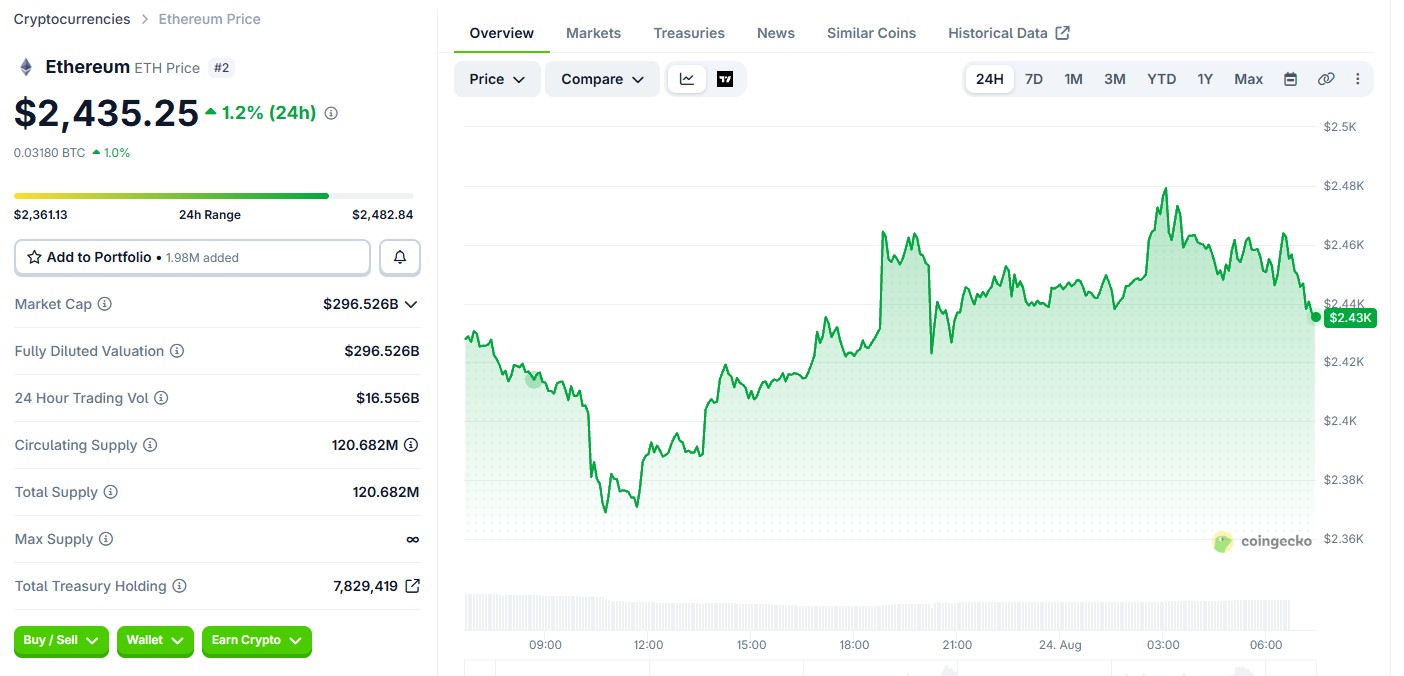
Task: Switch to the Treasuries tab
Action: point(689,33)
